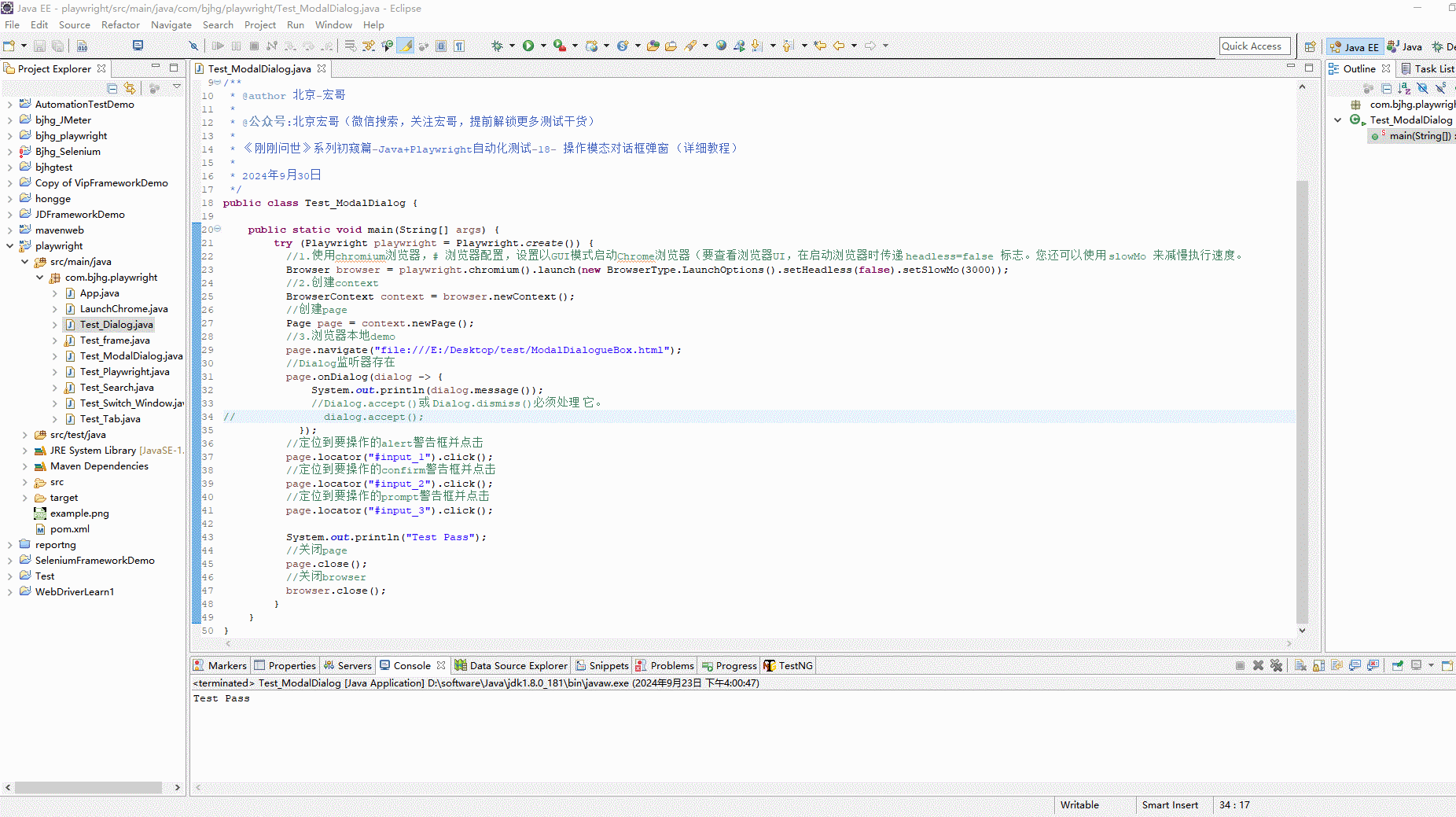
Task: Click the Forward navigation arrow
Action: (870, 46)
